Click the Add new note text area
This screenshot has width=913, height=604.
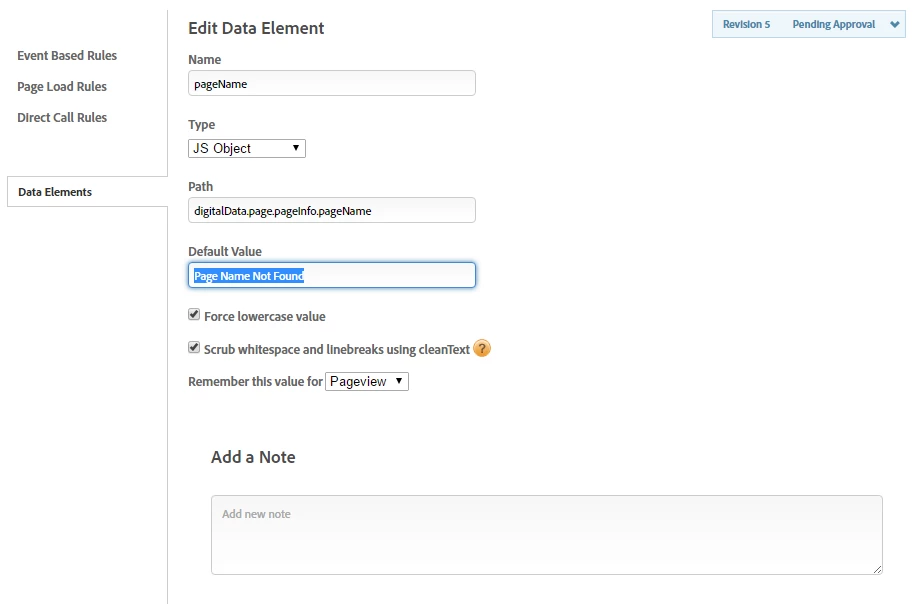547,535
